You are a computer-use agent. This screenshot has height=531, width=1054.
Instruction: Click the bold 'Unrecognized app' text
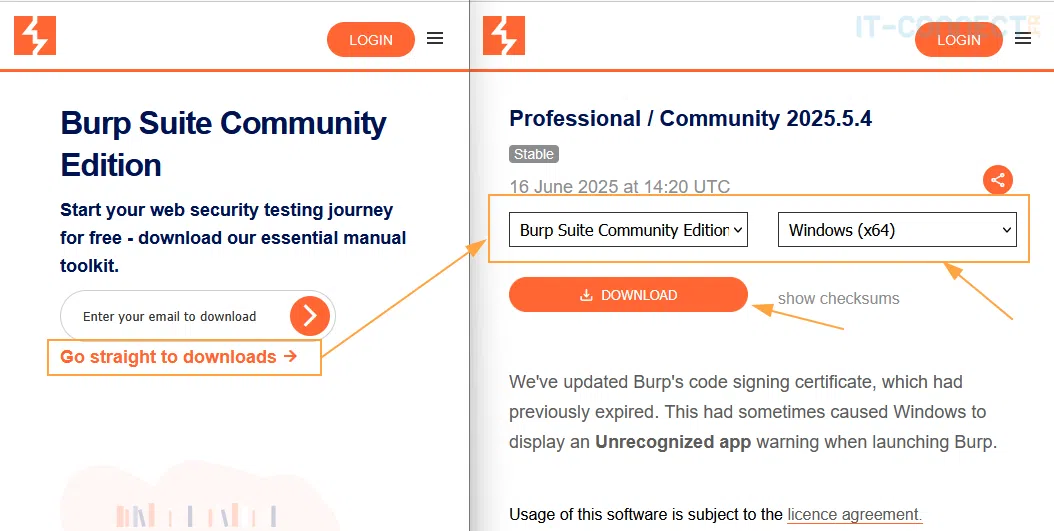click(673, 442)
